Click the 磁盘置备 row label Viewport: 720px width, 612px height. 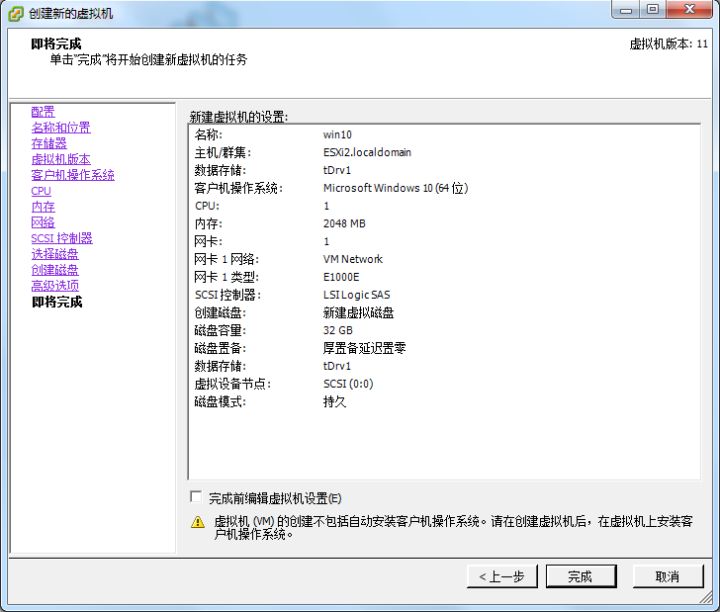click(220, 348)
